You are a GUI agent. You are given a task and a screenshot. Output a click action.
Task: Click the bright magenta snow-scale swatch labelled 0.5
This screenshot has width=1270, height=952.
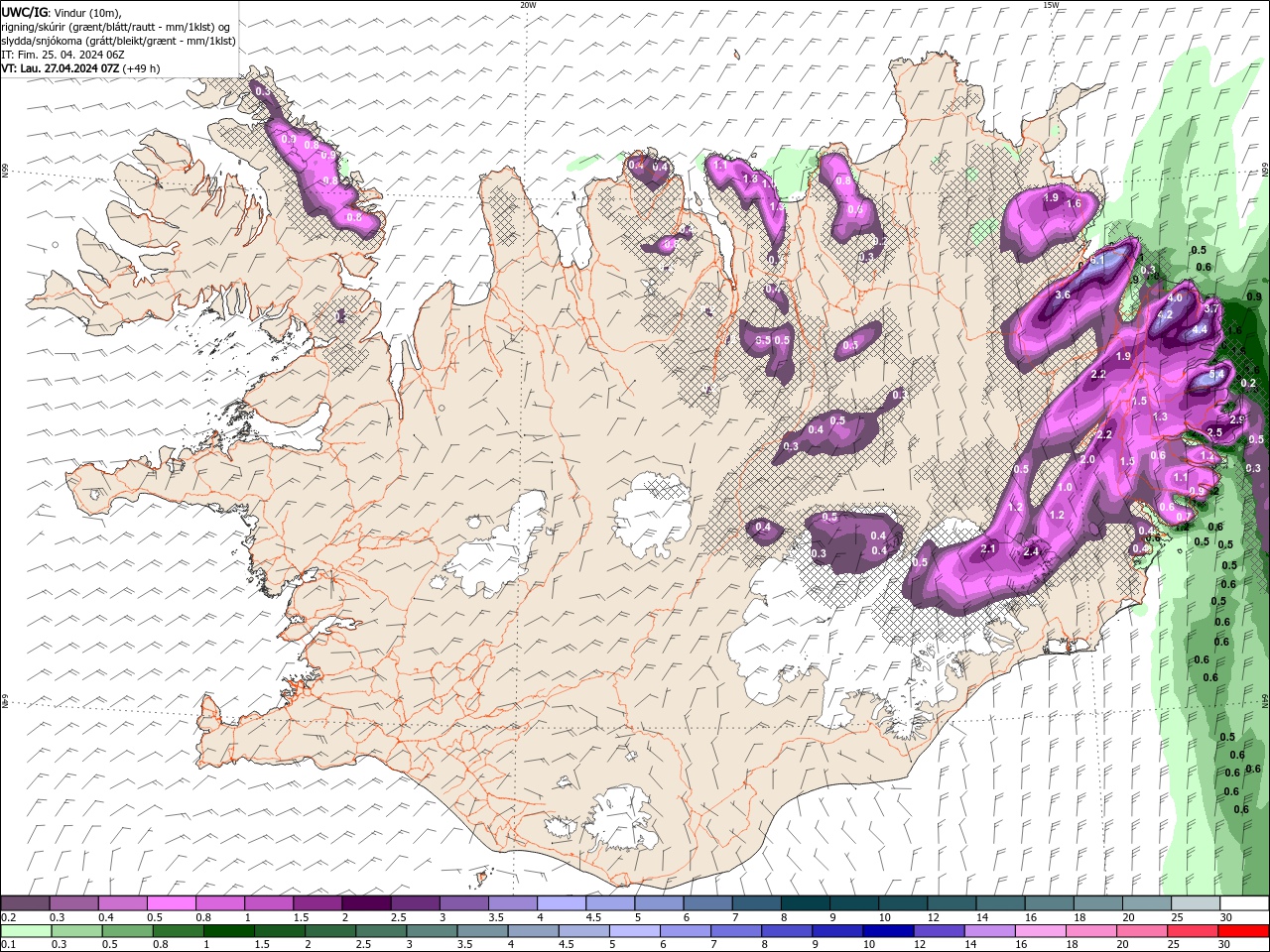171,903
